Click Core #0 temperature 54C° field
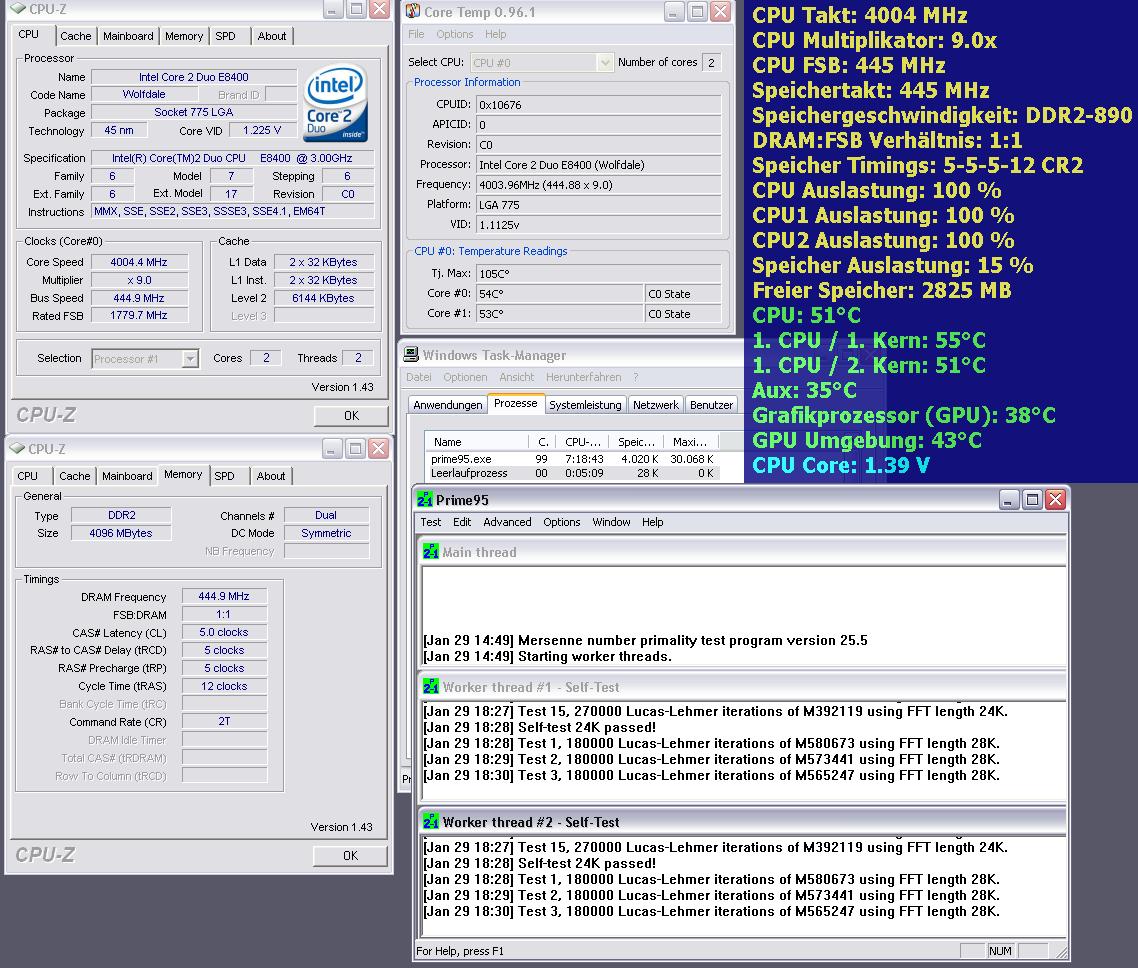1138x968 pixels. [x=560, y=294]
